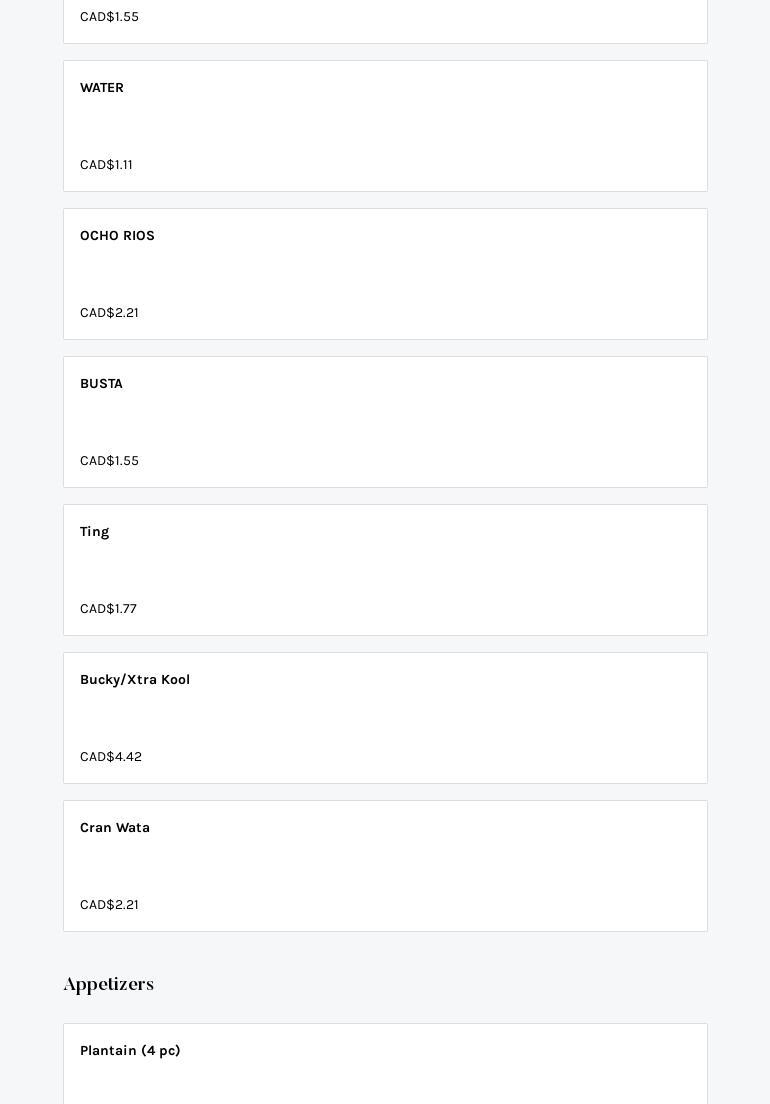Click empty area of the BUSTA card
770x1104 pixels.
click(x=450, y=422)
